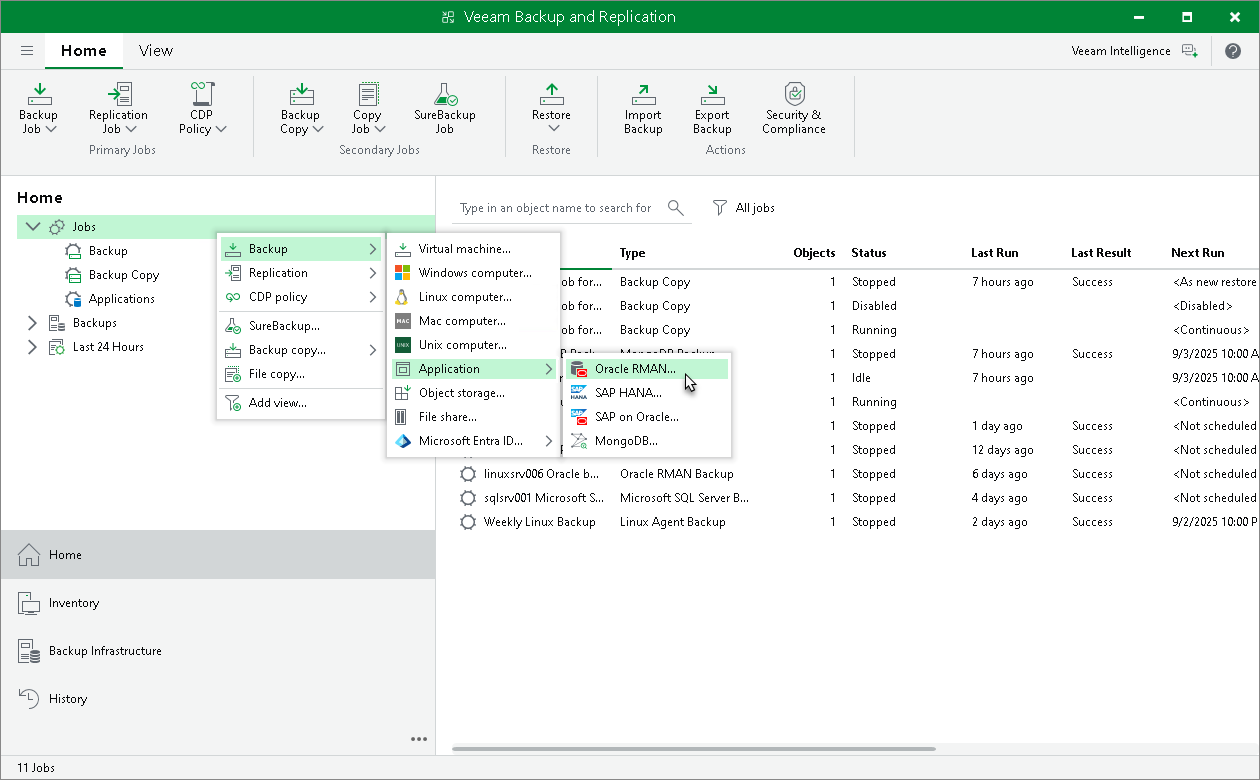The height and width of the screenshot is (780, 1260).
Task: Expand the Last 24 Hours tree node
Action: tap(33, 347)
